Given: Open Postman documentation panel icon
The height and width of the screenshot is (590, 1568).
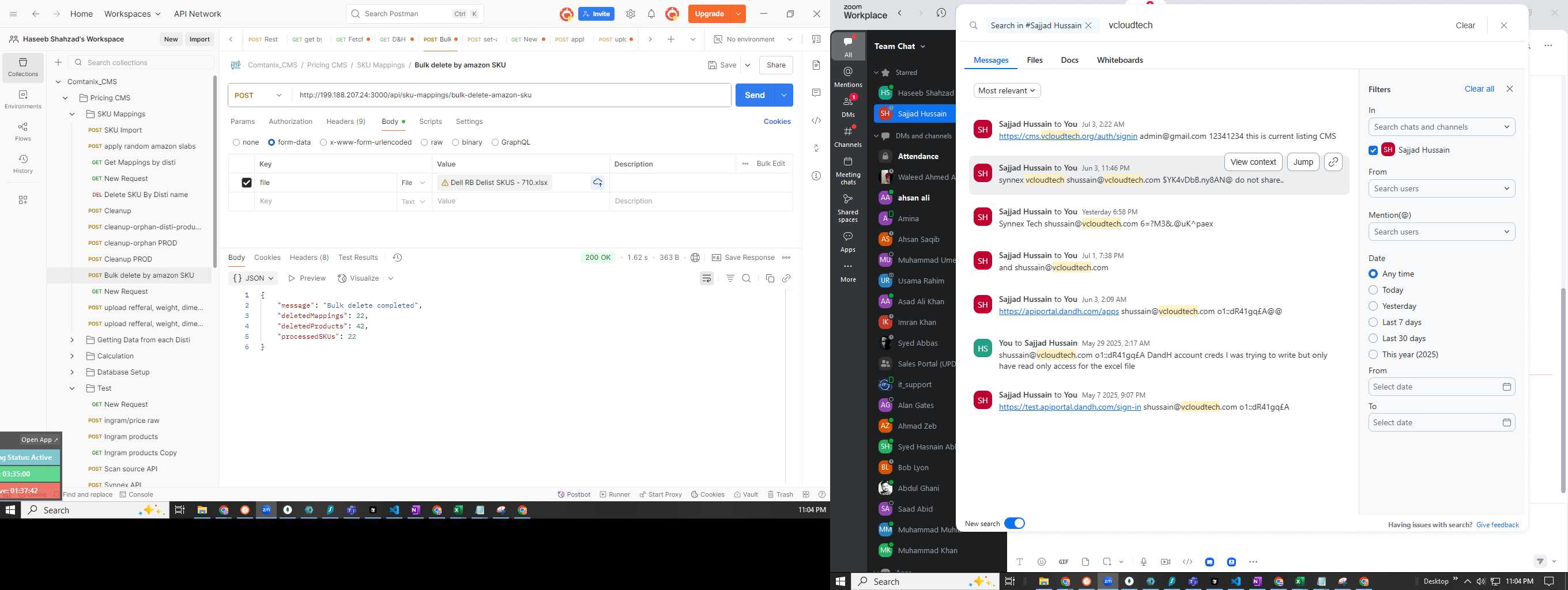Looking at the screenshot, I should (x=816, y=65).
